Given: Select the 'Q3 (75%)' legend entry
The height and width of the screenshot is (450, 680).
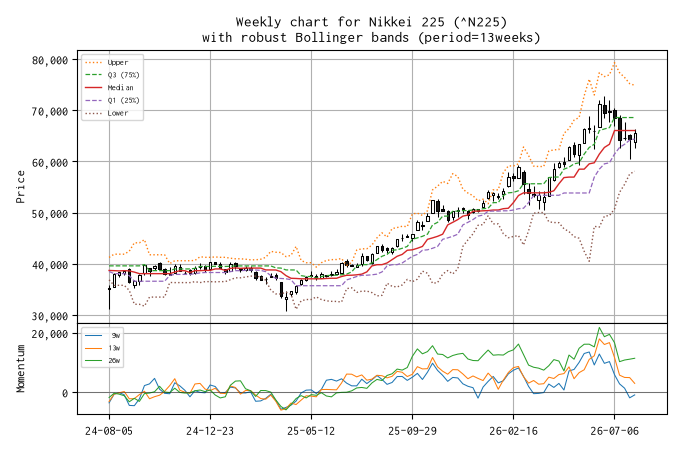Looking at the screenshot, I should click(124, 75).
